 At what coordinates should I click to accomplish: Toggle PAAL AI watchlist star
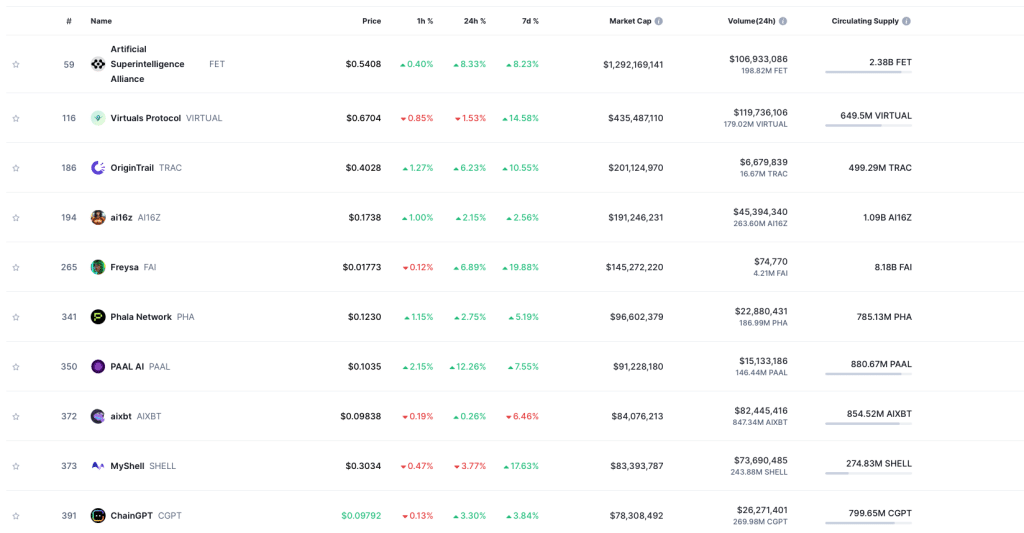click(x=16, y=366)
